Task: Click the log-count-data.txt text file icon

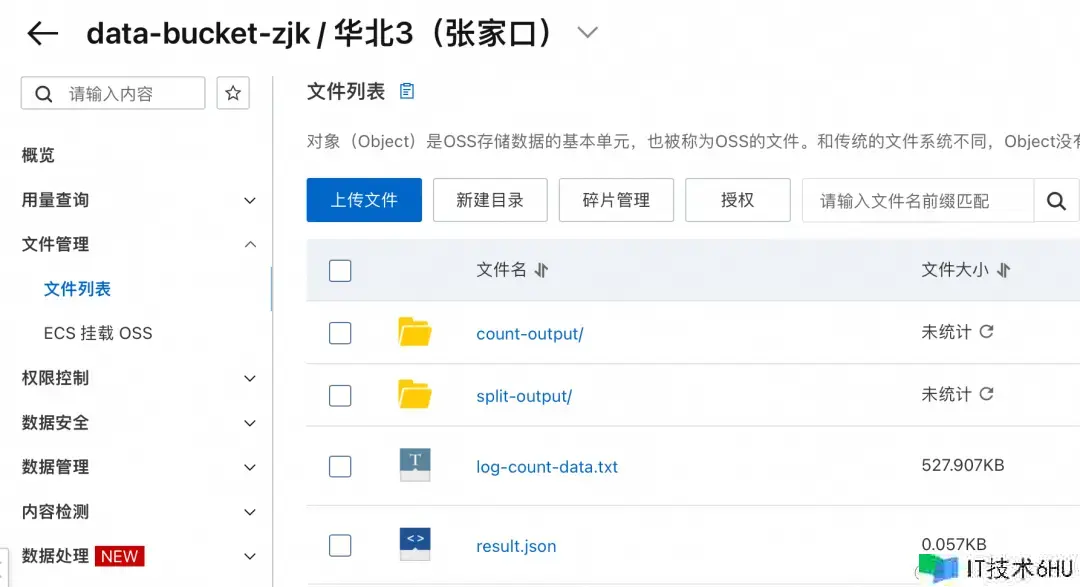Action: pos(414,465)
